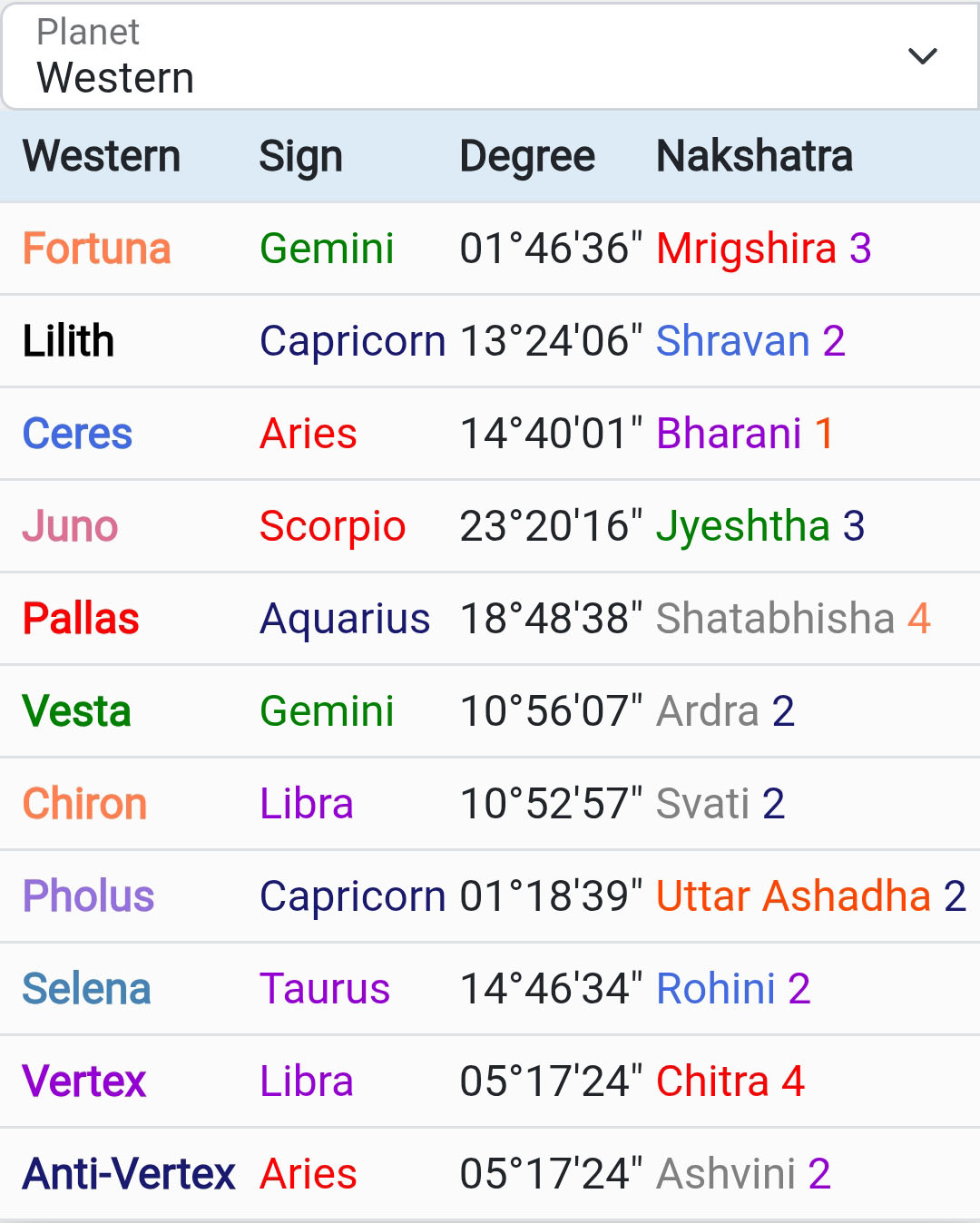Screen dimensions: 980x1223
Task: Click the Nakshatra column header
Action: (754, 156)
